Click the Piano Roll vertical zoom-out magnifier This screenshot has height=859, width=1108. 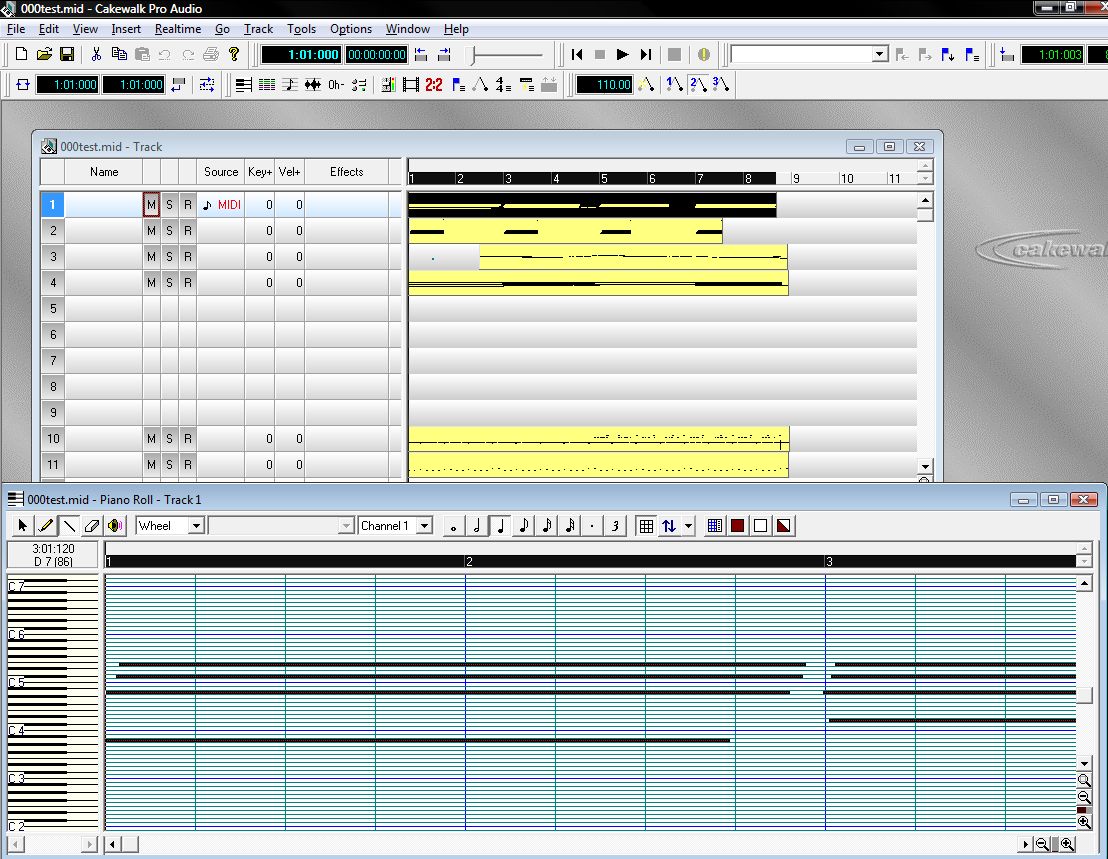[1084, 796]
